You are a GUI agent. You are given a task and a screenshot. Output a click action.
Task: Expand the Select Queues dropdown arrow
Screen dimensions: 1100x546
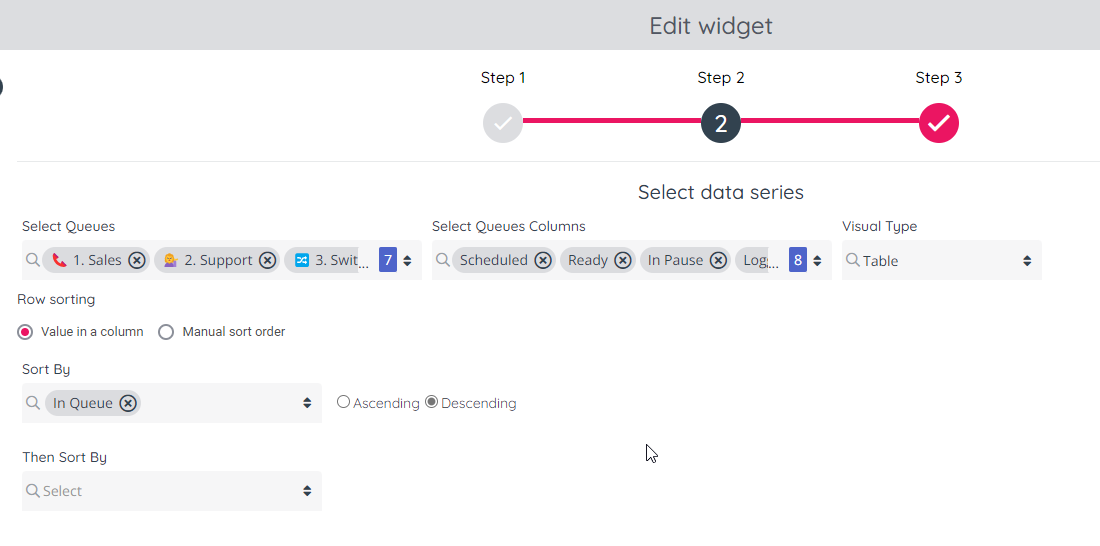(407, 261)
